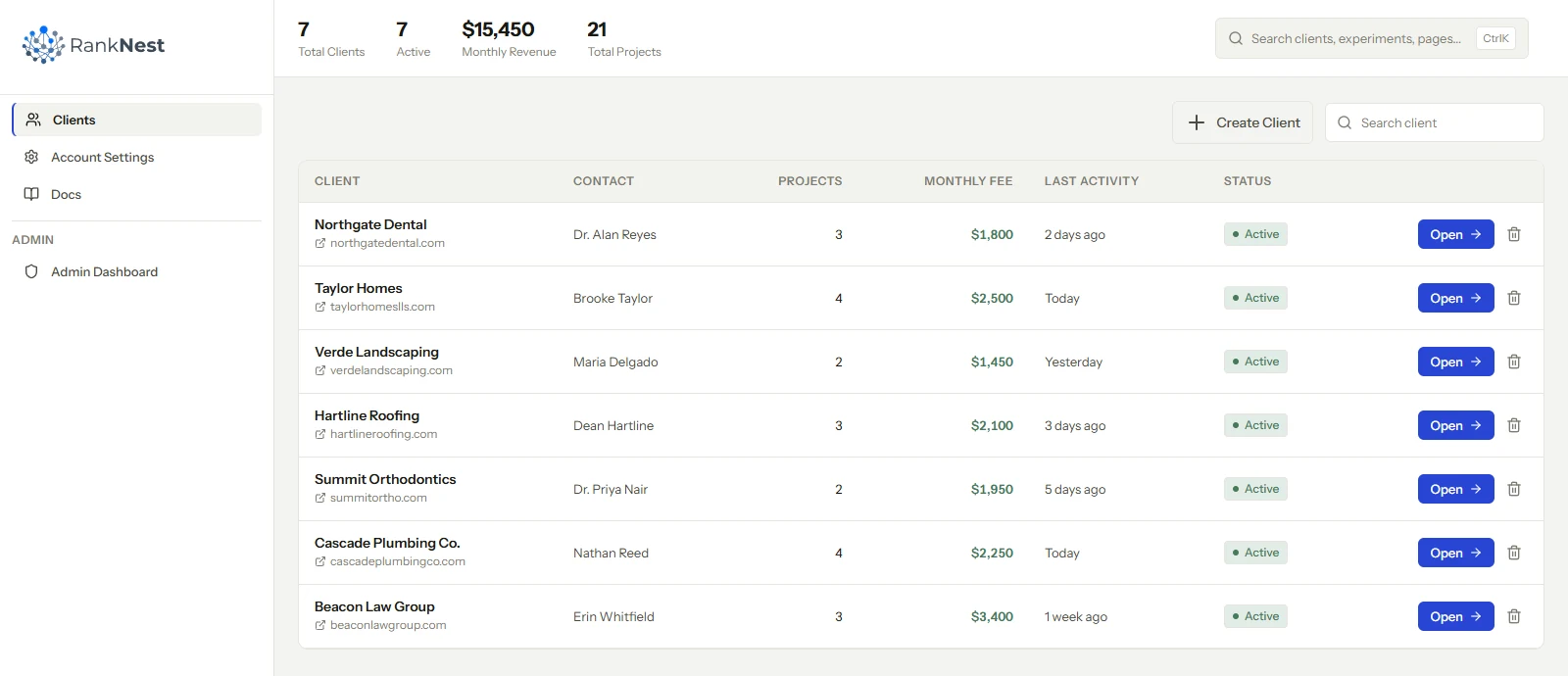Click the Admin Dashboard shield icon
1568x676 pixels.
coord(31,271)
